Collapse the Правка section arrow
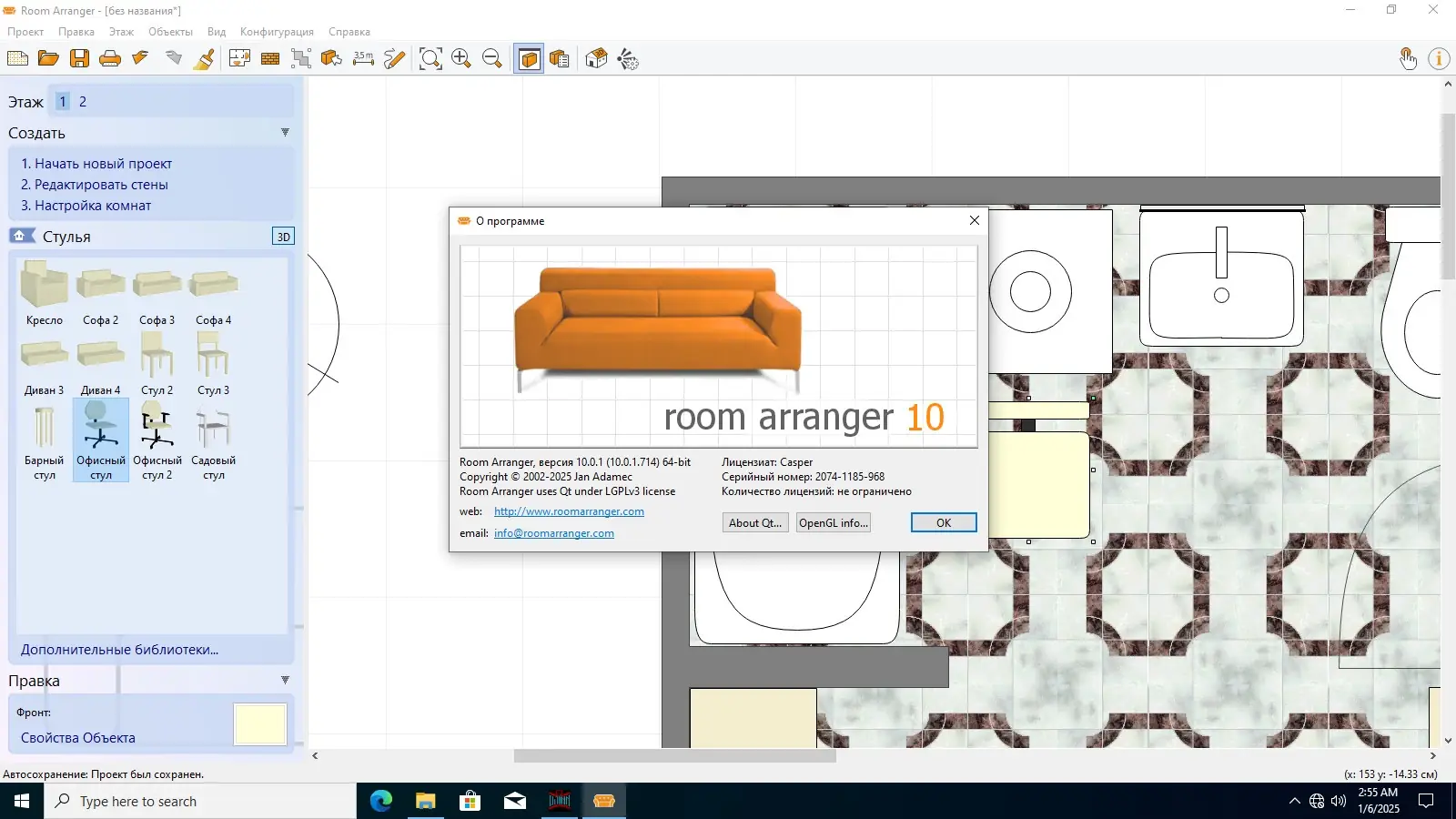 pyautogui.click(x=285, y=681)
